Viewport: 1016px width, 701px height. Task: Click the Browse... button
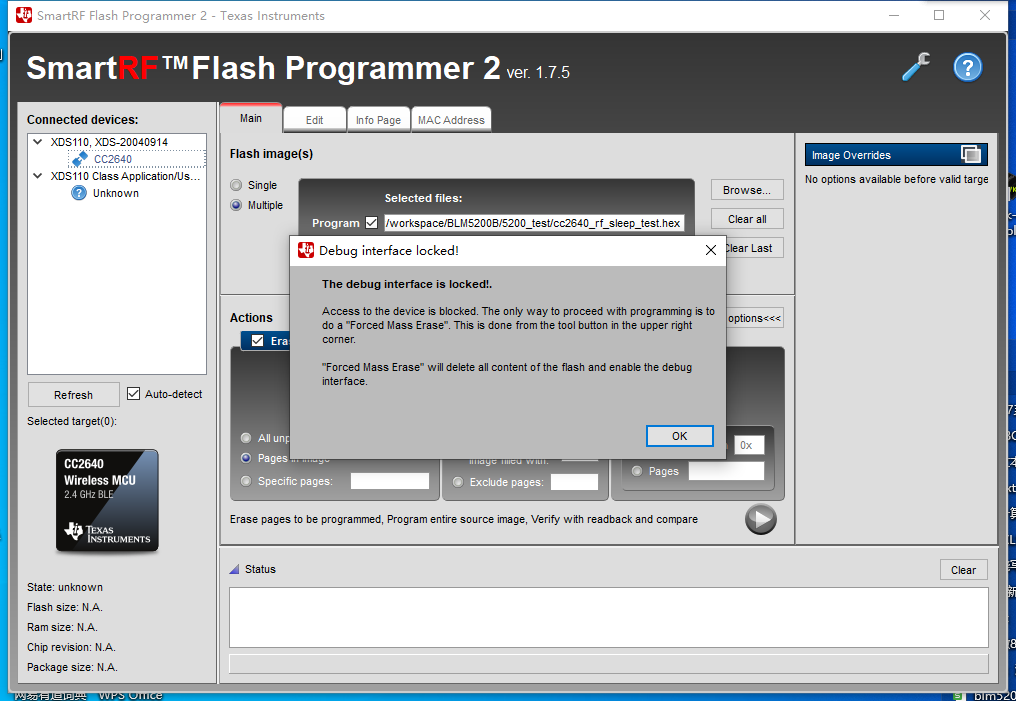tap(746, 190)
